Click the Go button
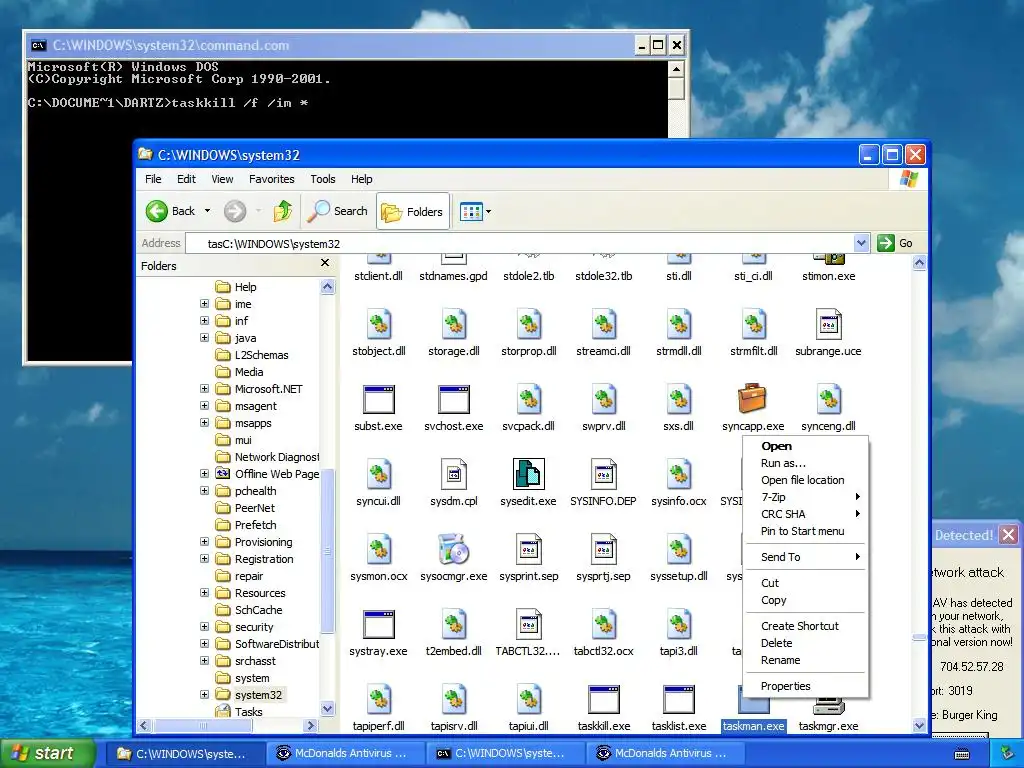The height and width of the screenshot is (768, 1024). point(896,243)
